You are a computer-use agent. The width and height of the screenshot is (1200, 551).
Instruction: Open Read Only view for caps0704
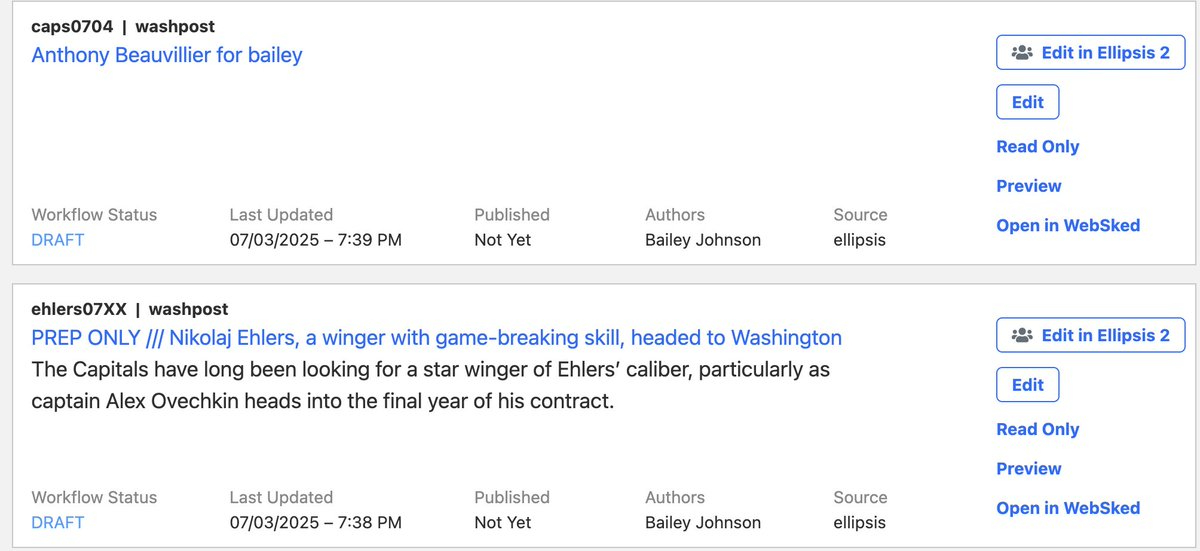[x=1037, y=147]
